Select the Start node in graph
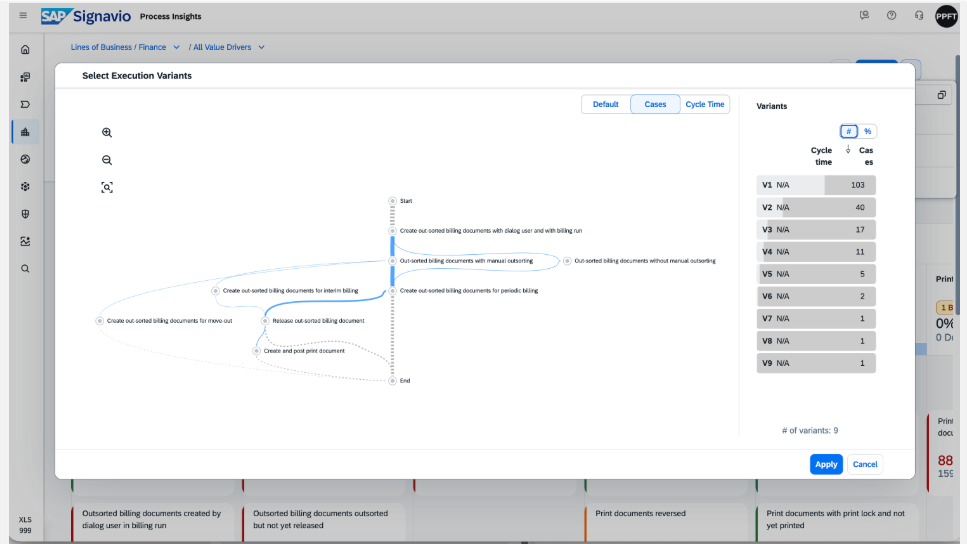 tap(392, 201)
